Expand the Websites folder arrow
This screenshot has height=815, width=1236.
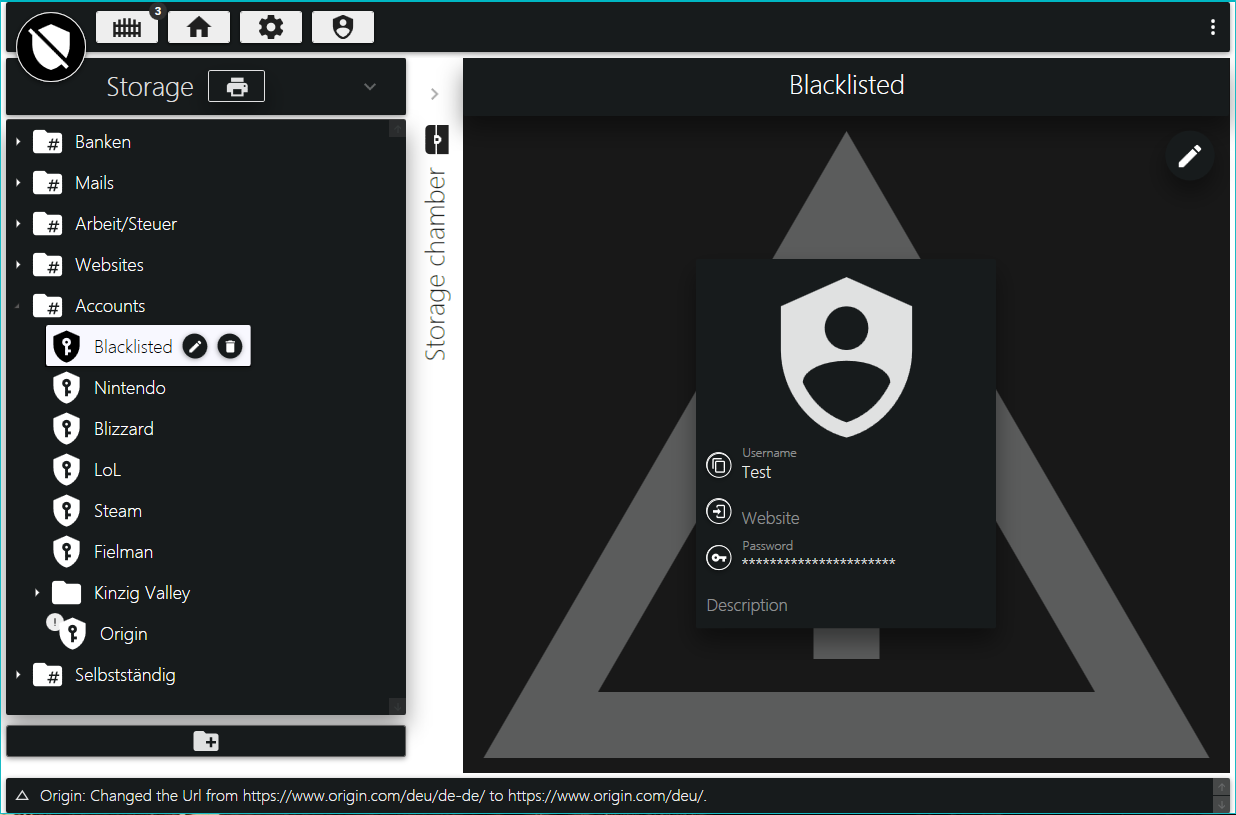click(x=18, y=265)
